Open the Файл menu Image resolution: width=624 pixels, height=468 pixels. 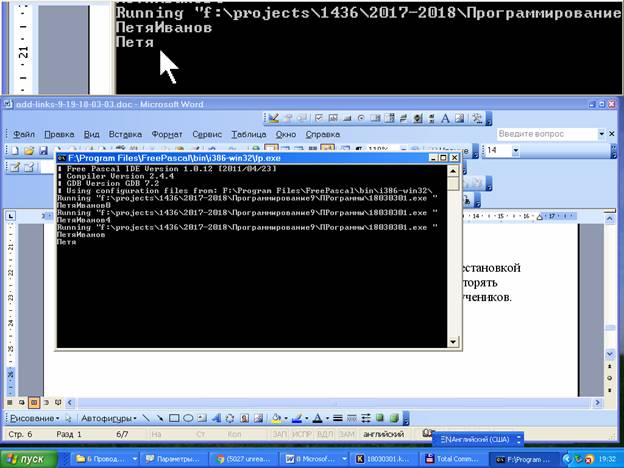click(24, 135)
